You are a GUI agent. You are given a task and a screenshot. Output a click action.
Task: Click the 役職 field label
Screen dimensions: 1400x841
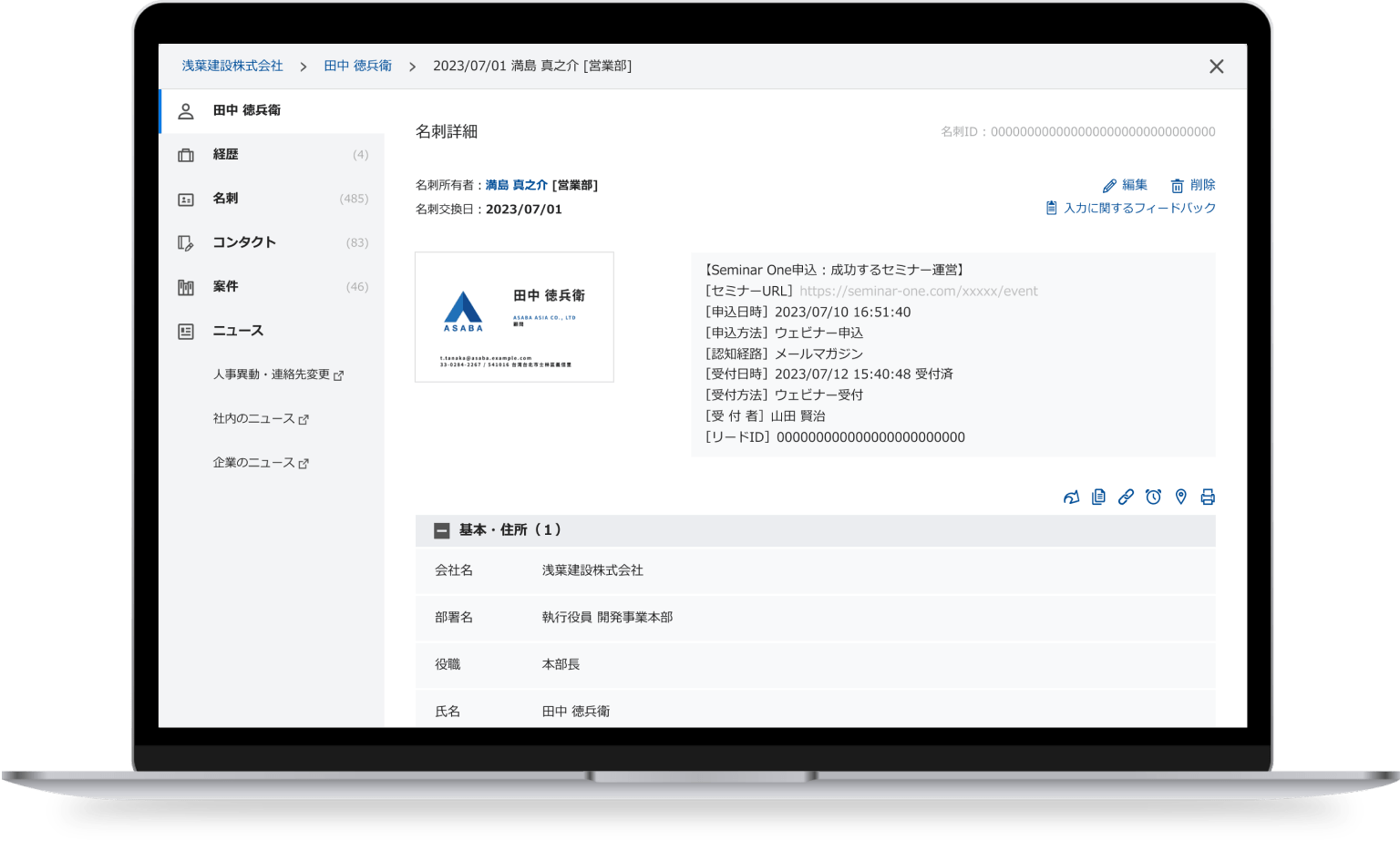pyautogui.click(x=448, y=665)
